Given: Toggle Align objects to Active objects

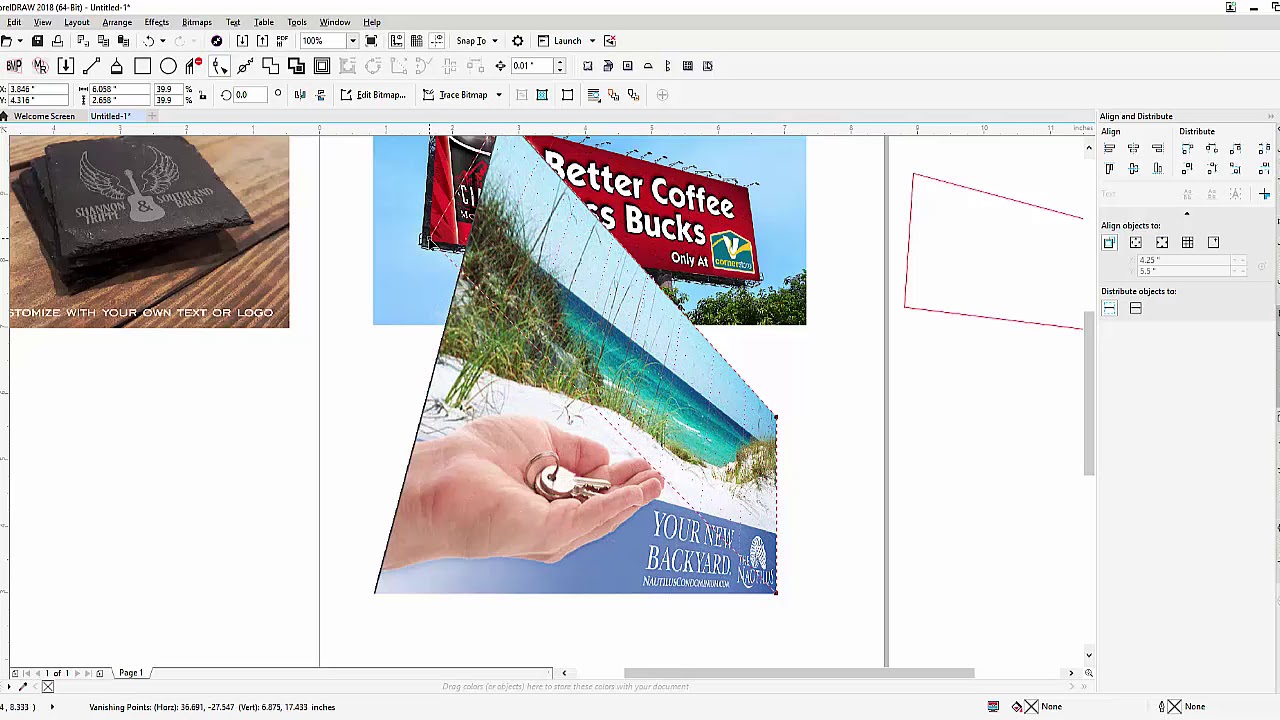Looking at the screenshot, I should coord(1109,243).
